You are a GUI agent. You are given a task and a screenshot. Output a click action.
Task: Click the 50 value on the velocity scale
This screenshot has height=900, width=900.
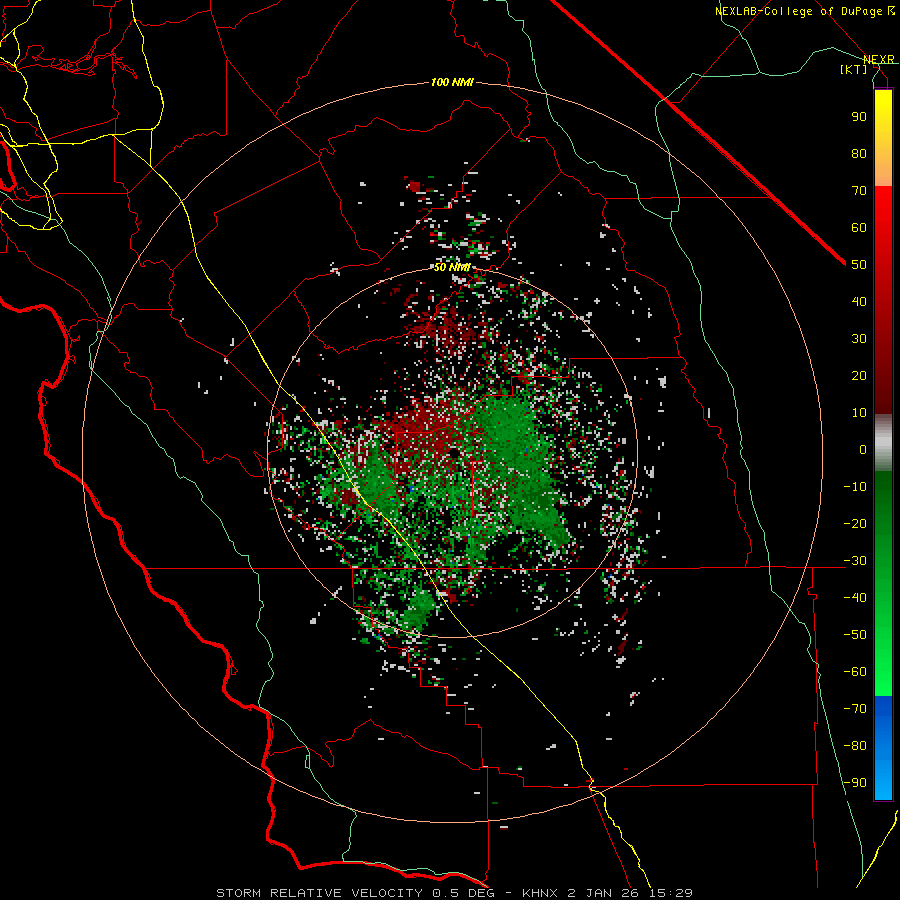click(x=859, y=265)
